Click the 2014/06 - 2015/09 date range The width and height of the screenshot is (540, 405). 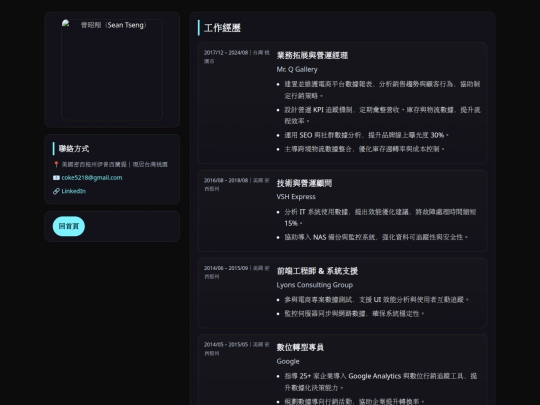point(226,268)
